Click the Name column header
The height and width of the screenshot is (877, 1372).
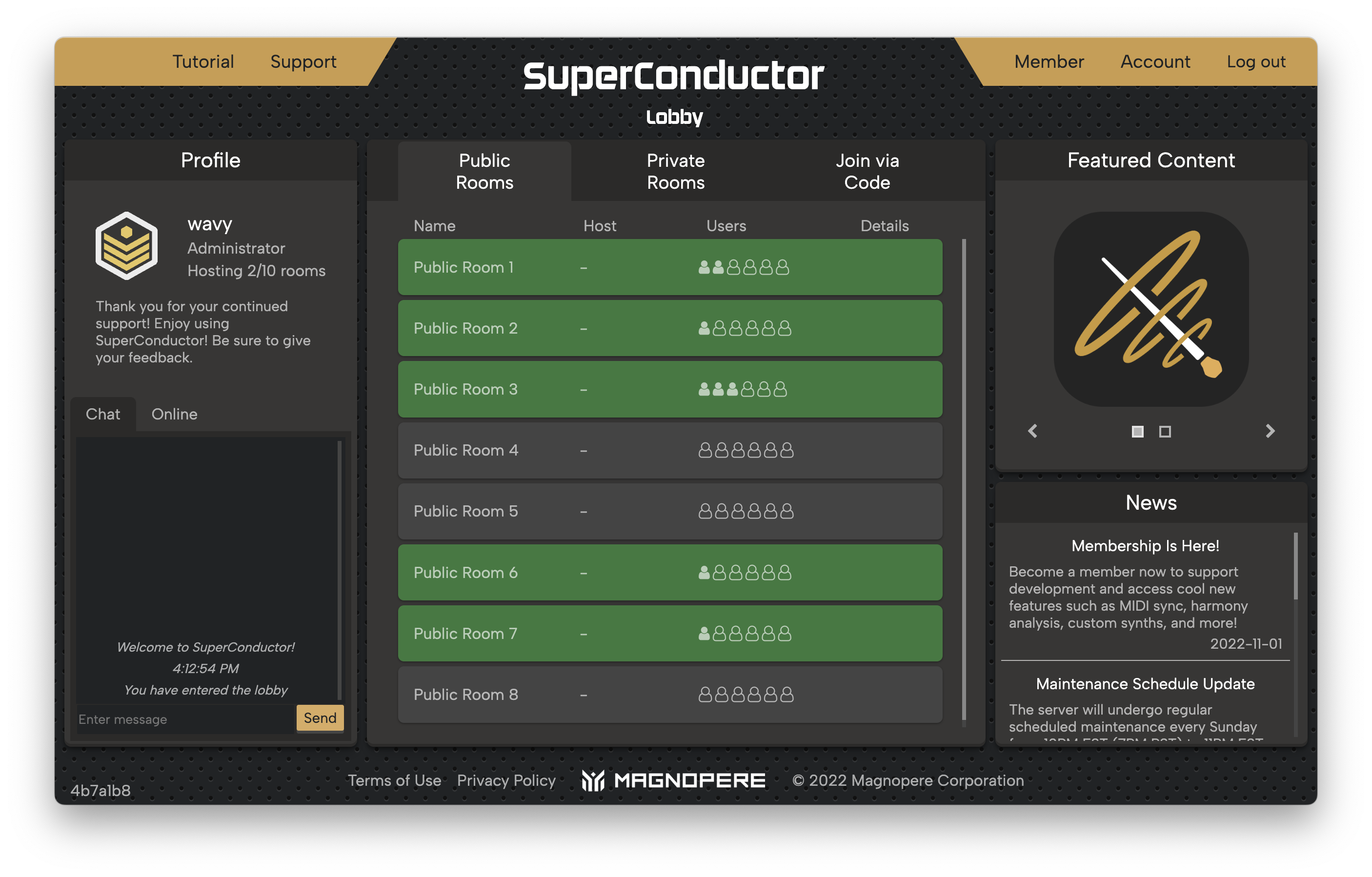click(434, 225)
